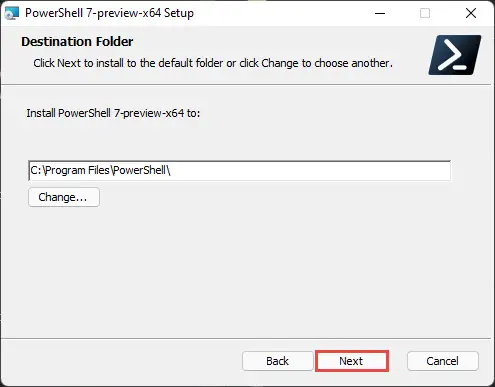Close the setup window with the X
Image resolution: width=495 pixels, height=387 pixels.
pyautogui.click(x=471, y=13)
